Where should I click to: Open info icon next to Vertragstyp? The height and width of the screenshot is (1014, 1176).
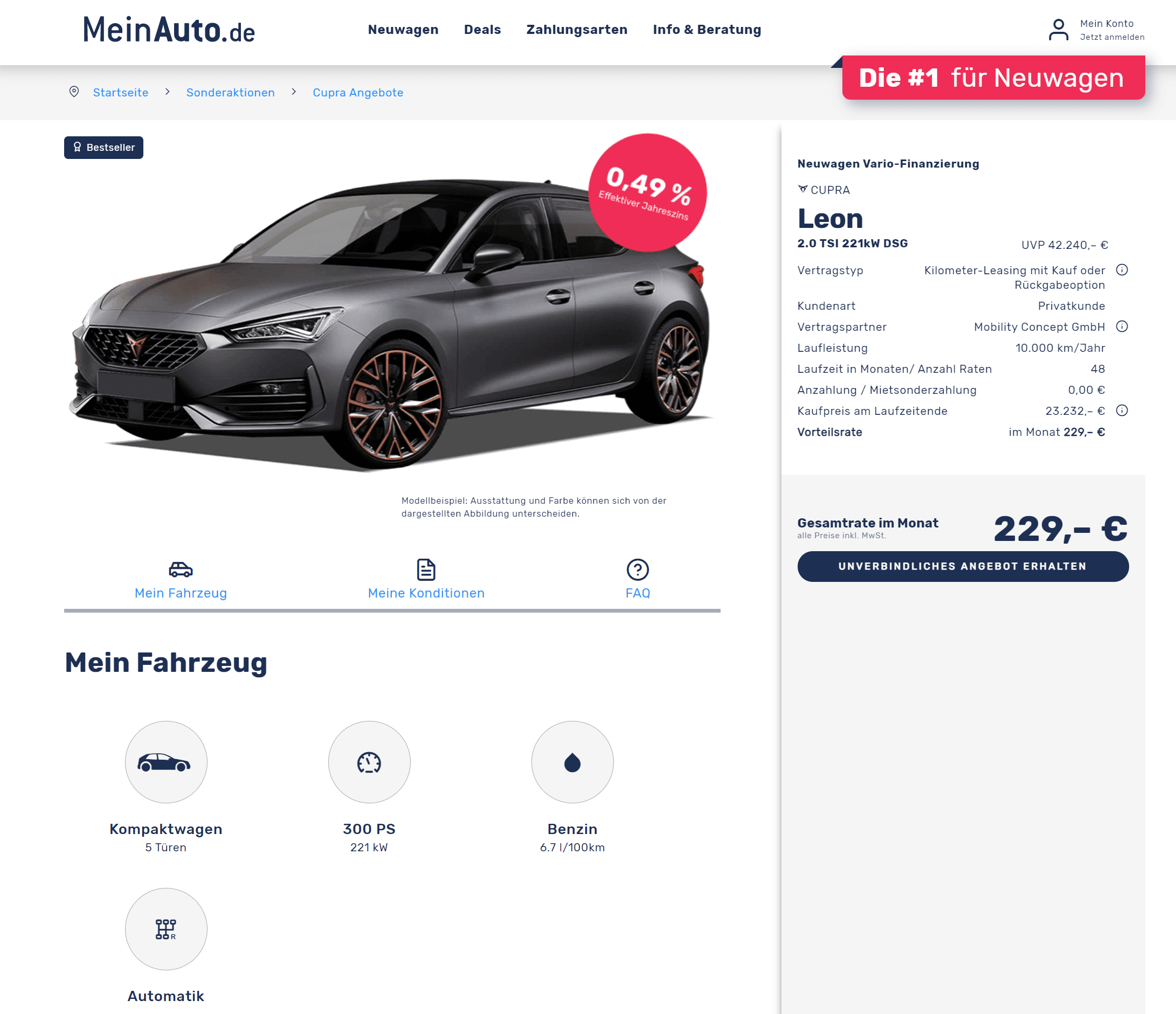(x=1122, y=270)
